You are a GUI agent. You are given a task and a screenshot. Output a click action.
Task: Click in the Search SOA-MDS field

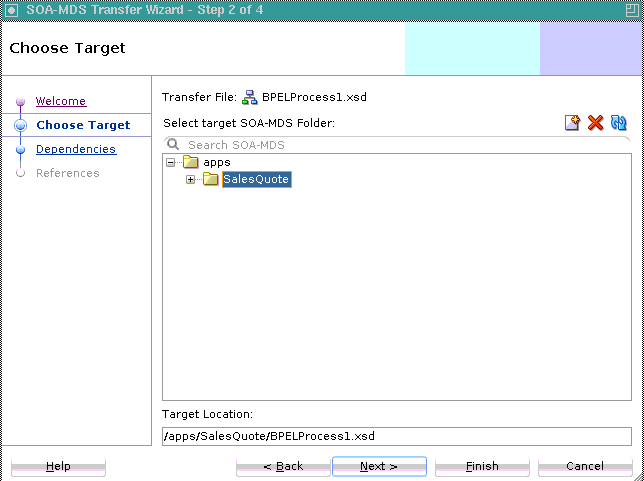[400, 145]
